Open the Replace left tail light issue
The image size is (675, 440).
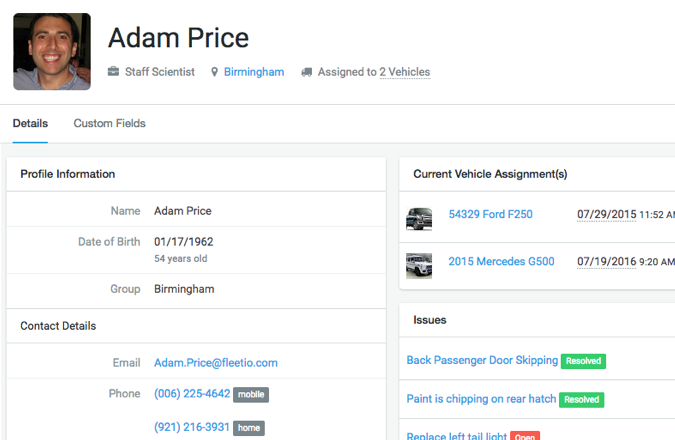[x=456, y=436]
